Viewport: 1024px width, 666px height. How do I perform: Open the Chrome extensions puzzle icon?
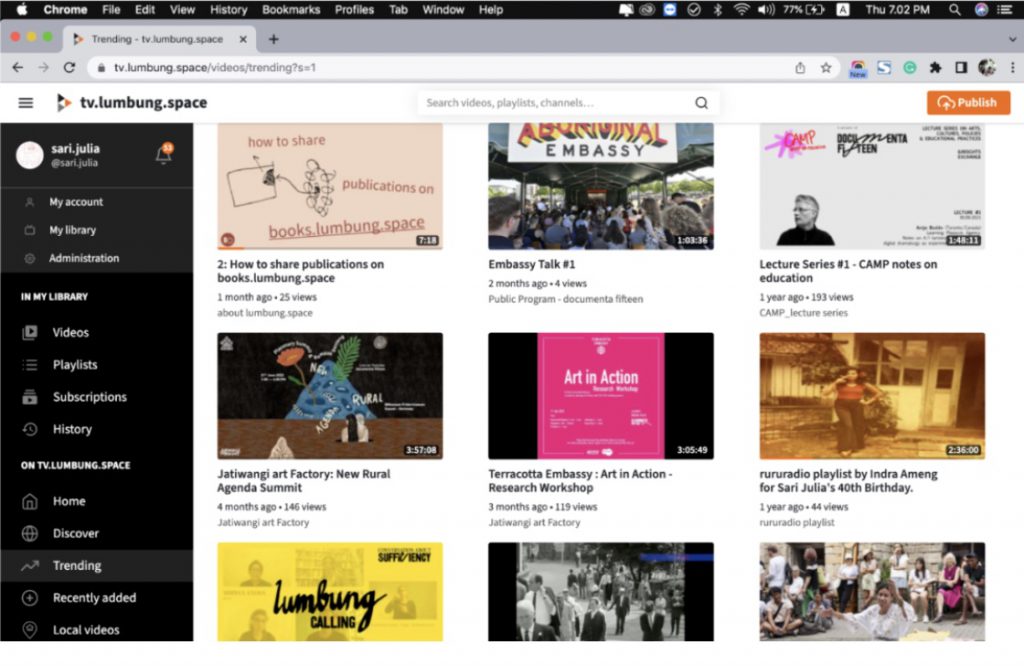tap(935, 67)
